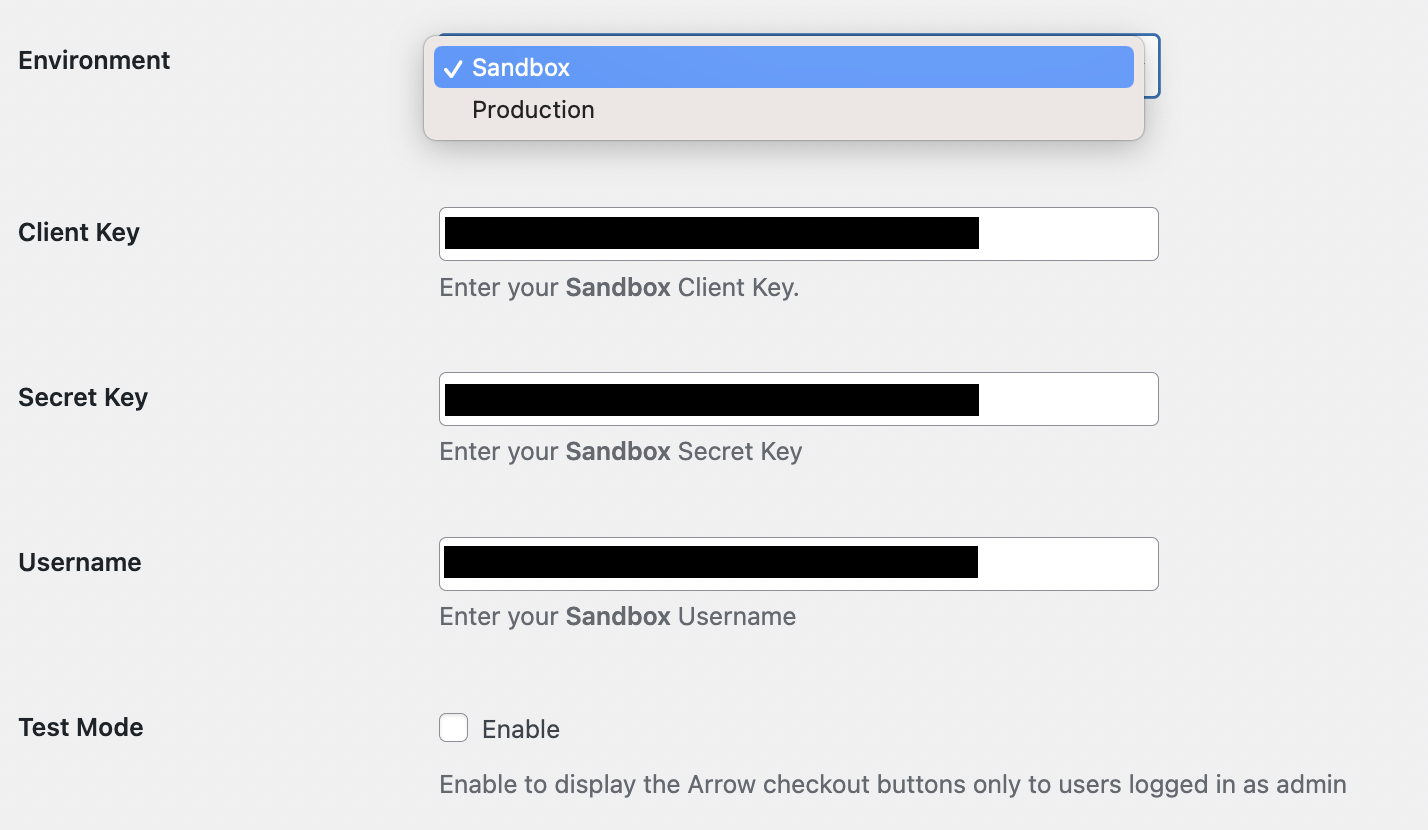Screen dimensions: 1428x830
Task: Click the Arrow checkout buttons description text
Action: click(x=892, y=784)
